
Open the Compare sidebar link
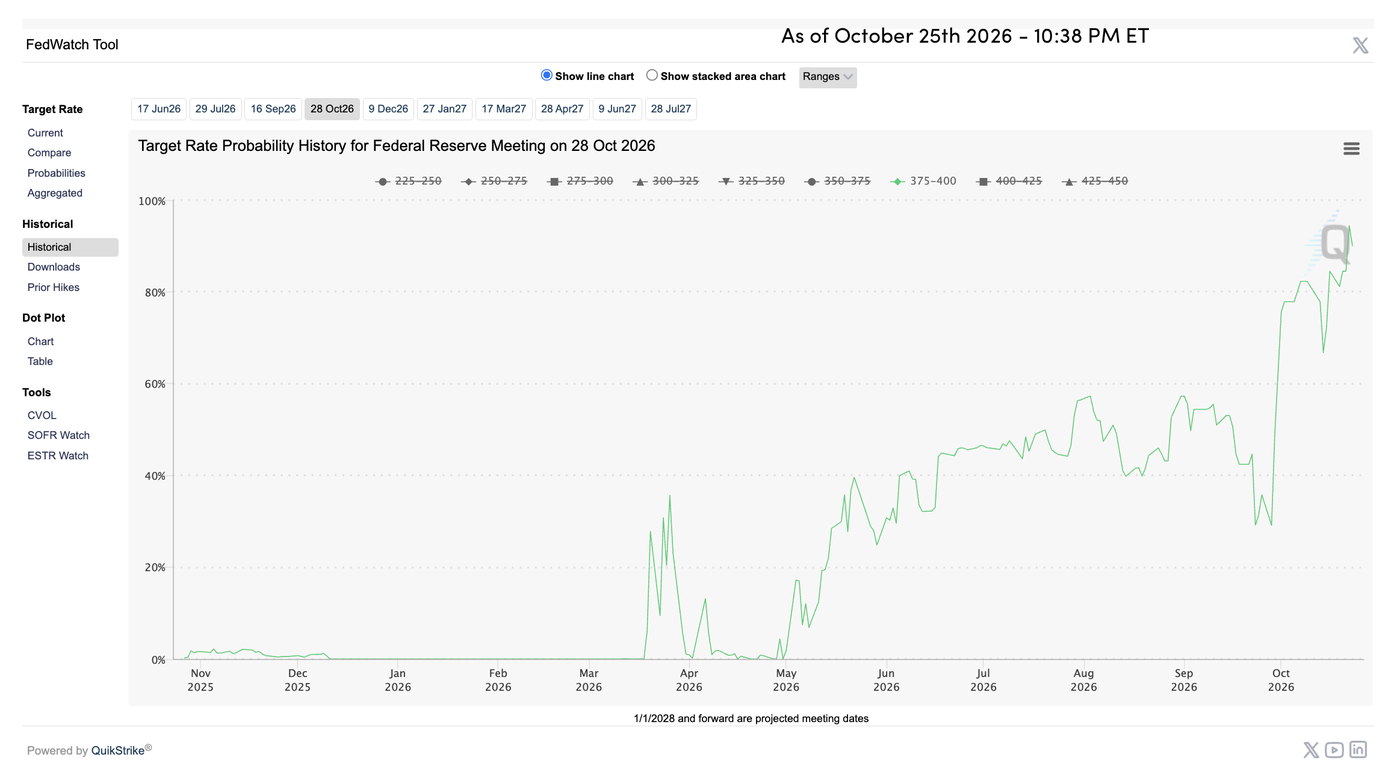click(x=49, y=153)
